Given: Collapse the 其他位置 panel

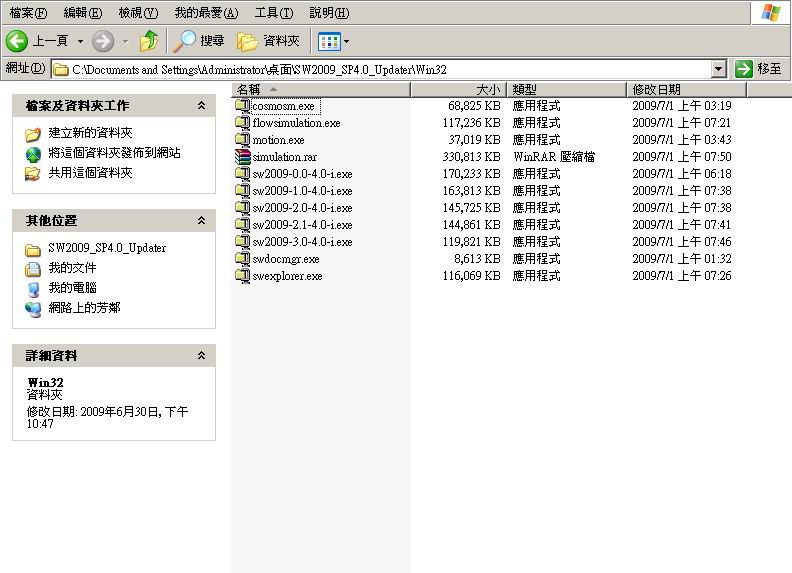Looking at the screenshot, I should (201, 220).
